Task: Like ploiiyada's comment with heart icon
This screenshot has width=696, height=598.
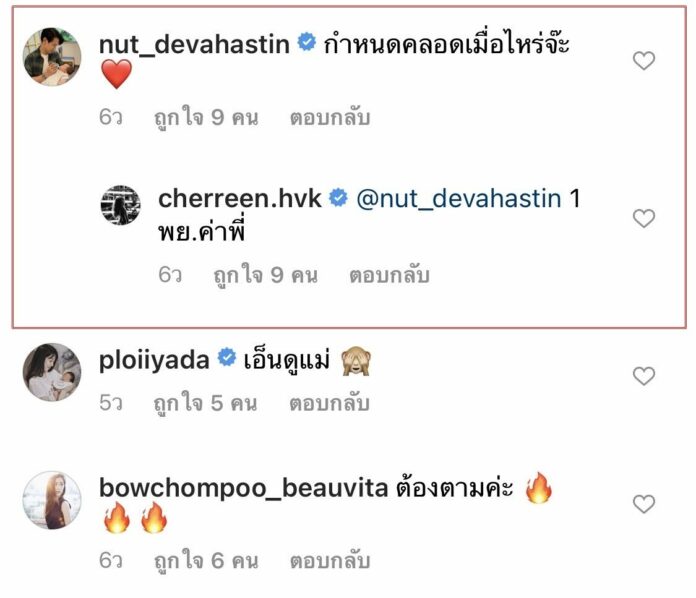Action: (x=644, y=376)
